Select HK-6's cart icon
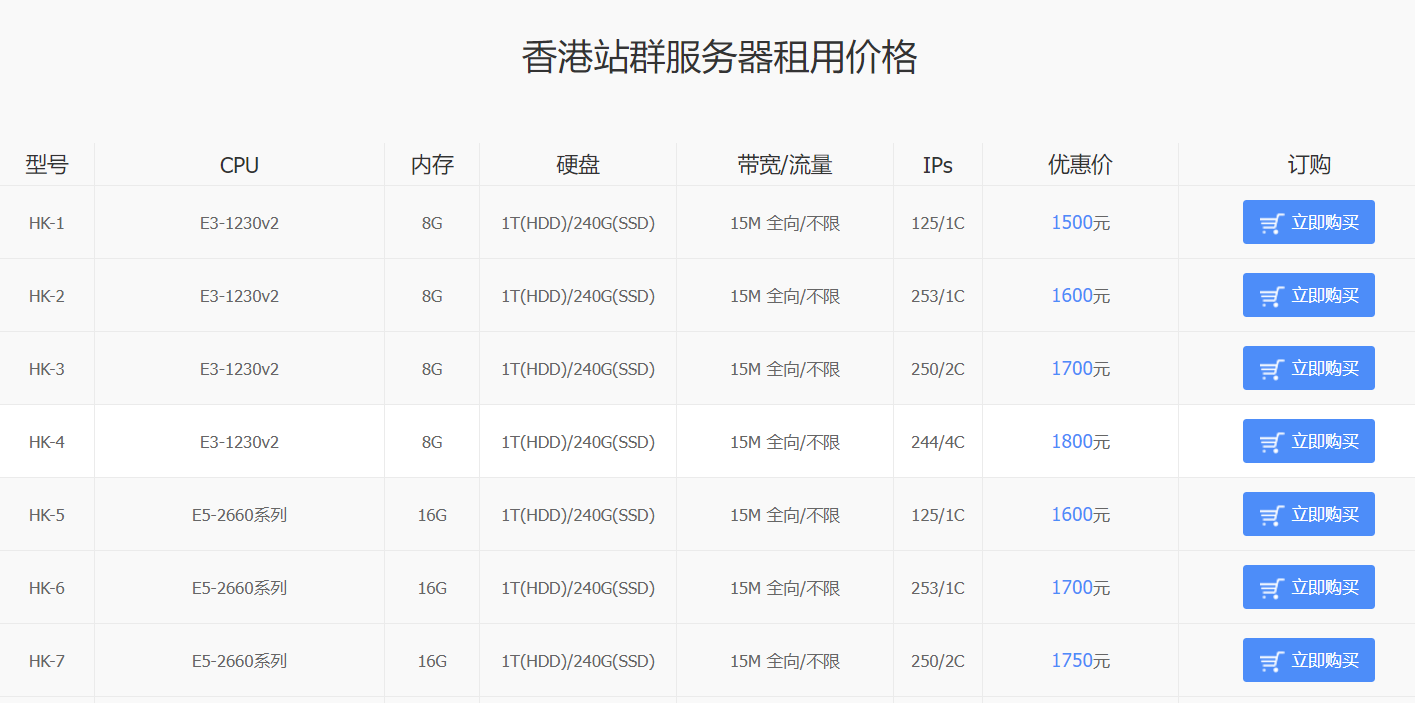The height and width of the screenshot is (703, 1415). [1271, 587]
